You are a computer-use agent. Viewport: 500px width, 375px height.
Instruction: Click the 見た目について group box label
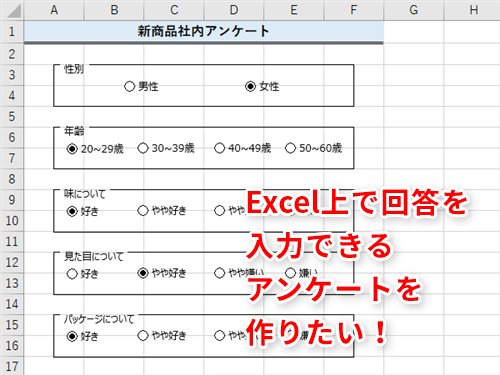click(94, 256)
